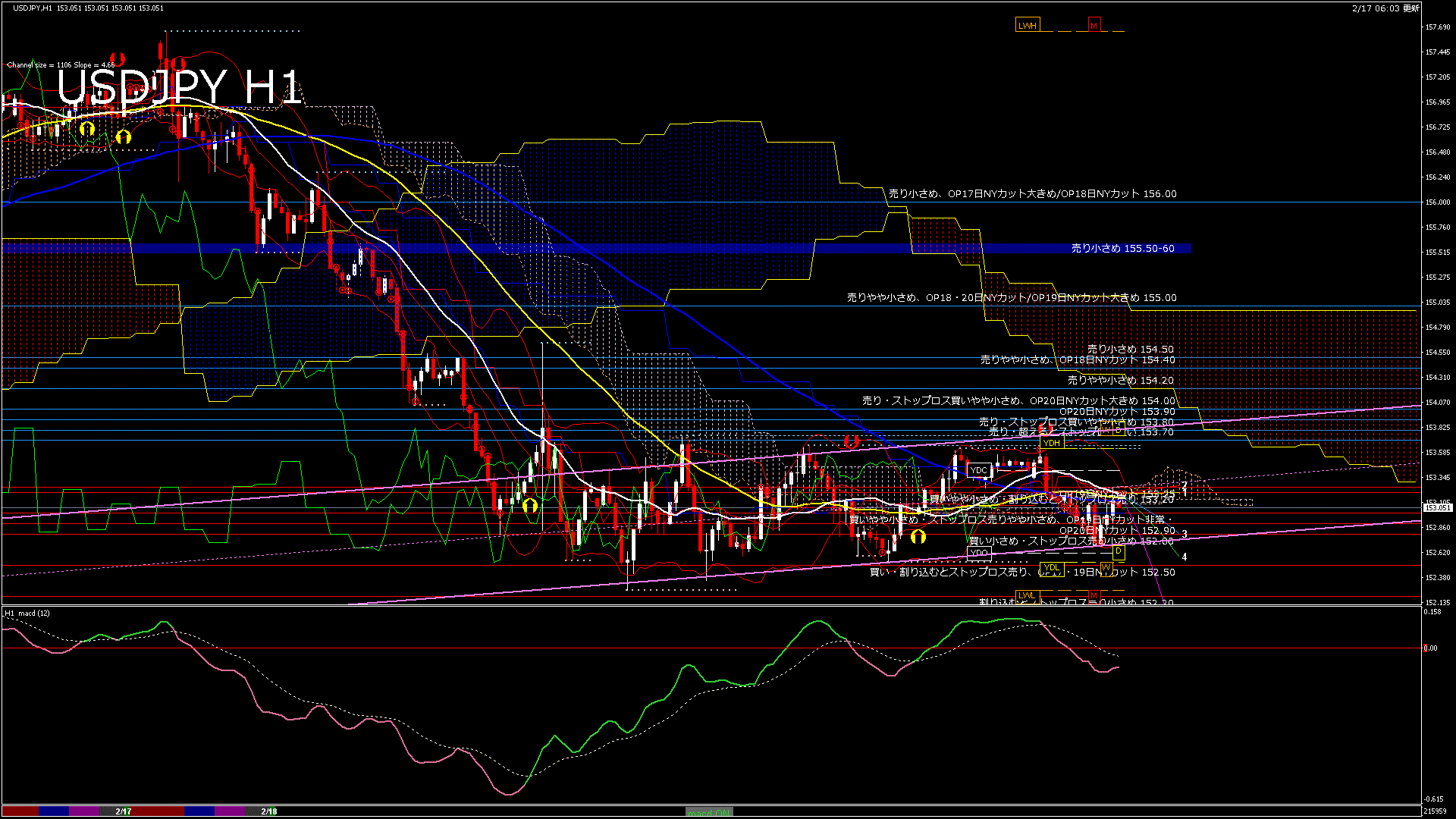Click the 2/17 date marker on session bar

tap(124, 811)
